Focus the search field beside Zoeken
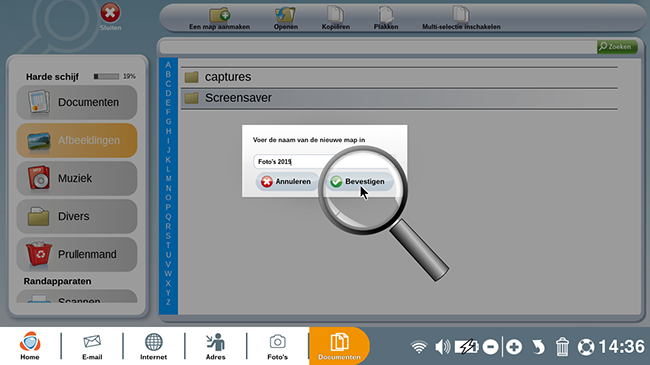The height and width of the screenshot is (365, 650). 378,47
